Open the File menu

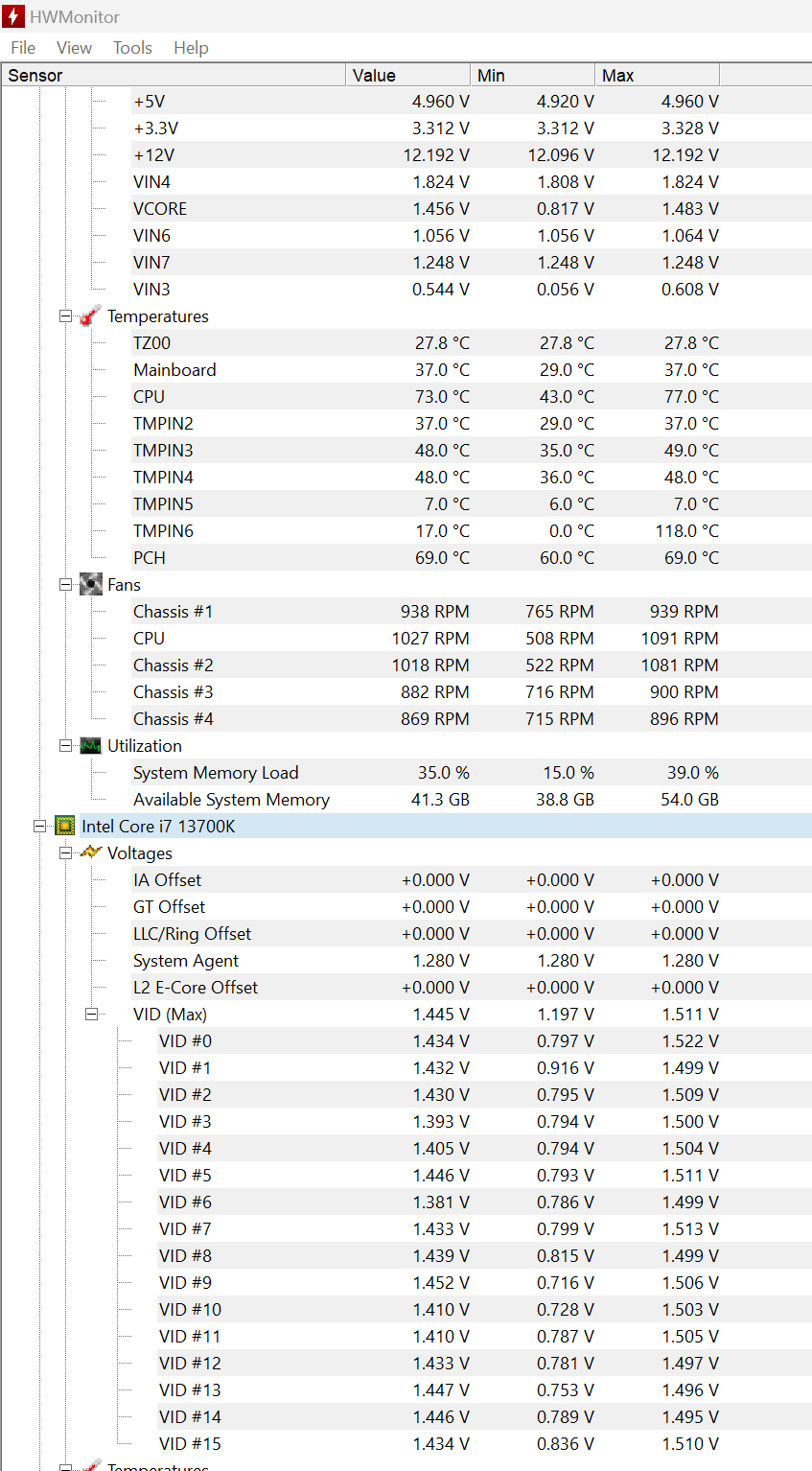23,48
